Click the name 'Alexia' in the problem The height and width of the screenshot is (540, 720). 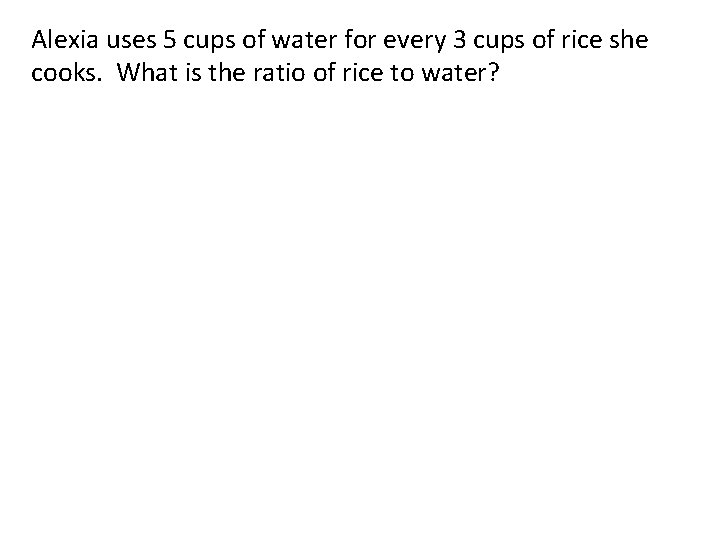click(65, 39)
